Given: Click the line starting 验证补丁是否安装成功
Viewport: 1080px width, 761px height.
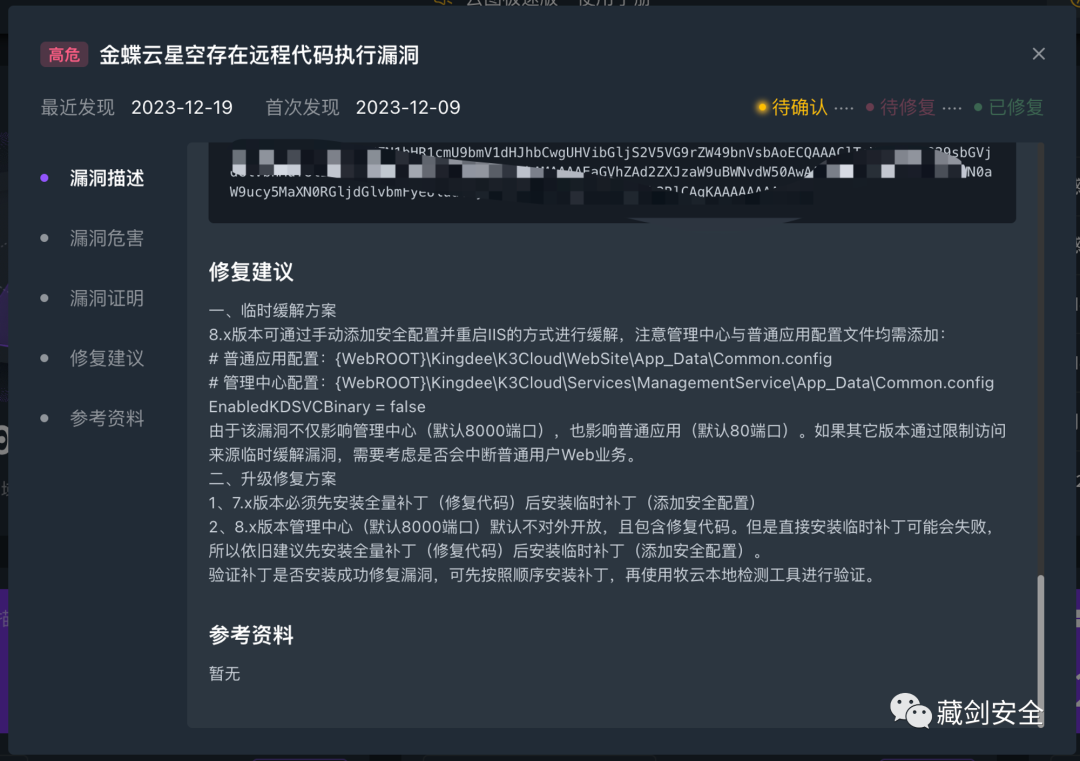Looking at the screenshot, I should click(x=542, y=575).
